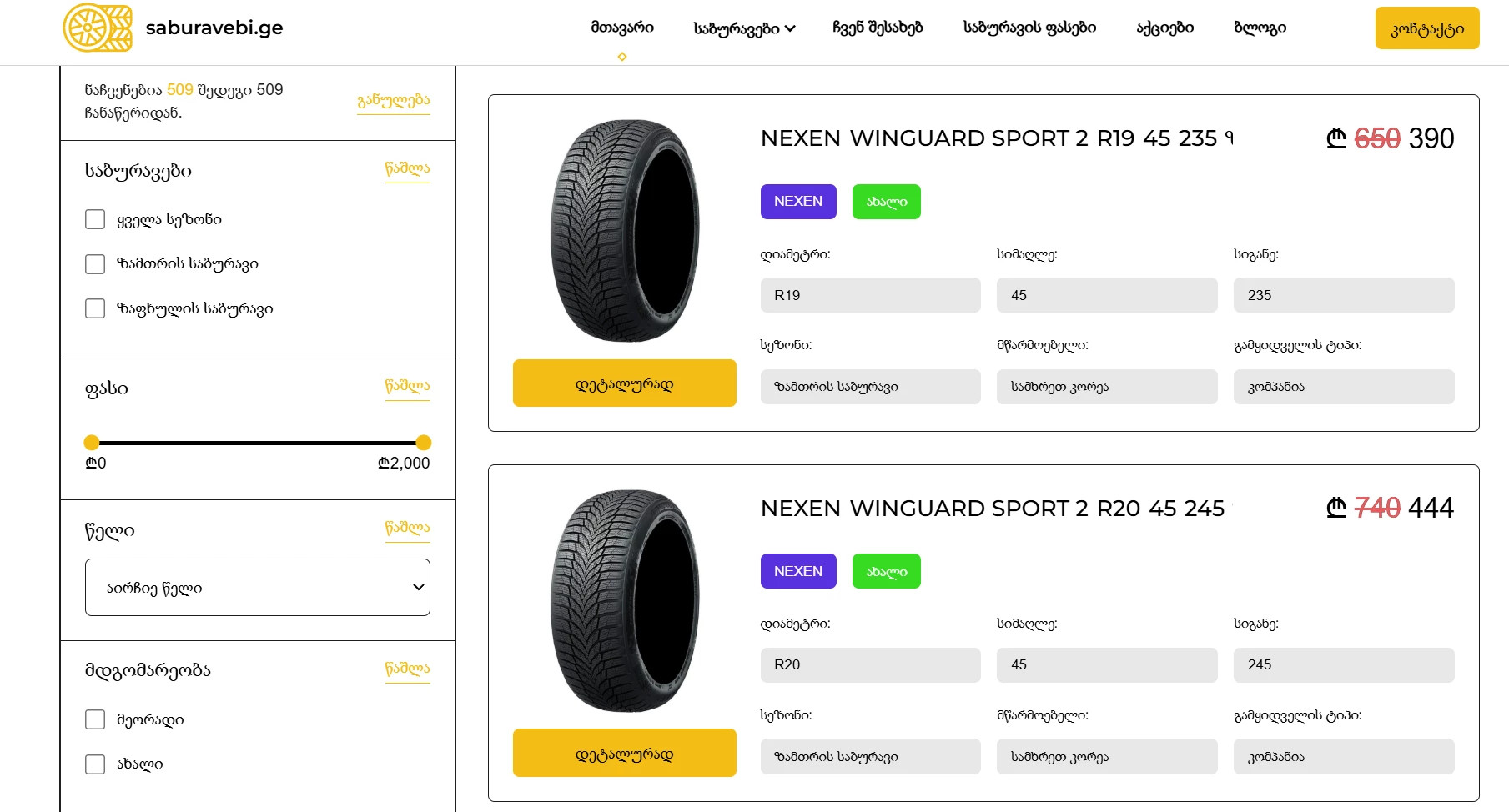Click the saburavebi.ge tire logo icon
This screenshot has width=1509, height=812.
pos(98,28)
